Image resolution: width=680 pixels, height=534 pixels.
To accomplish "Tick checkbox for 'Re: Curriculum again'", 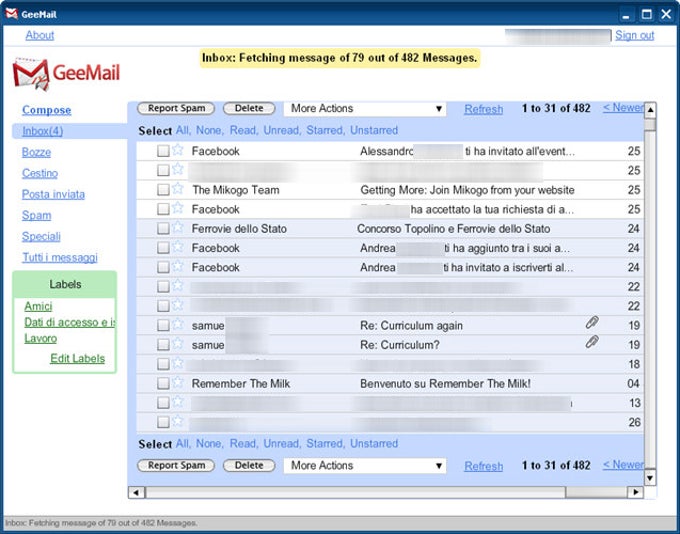I will point(163,325).
